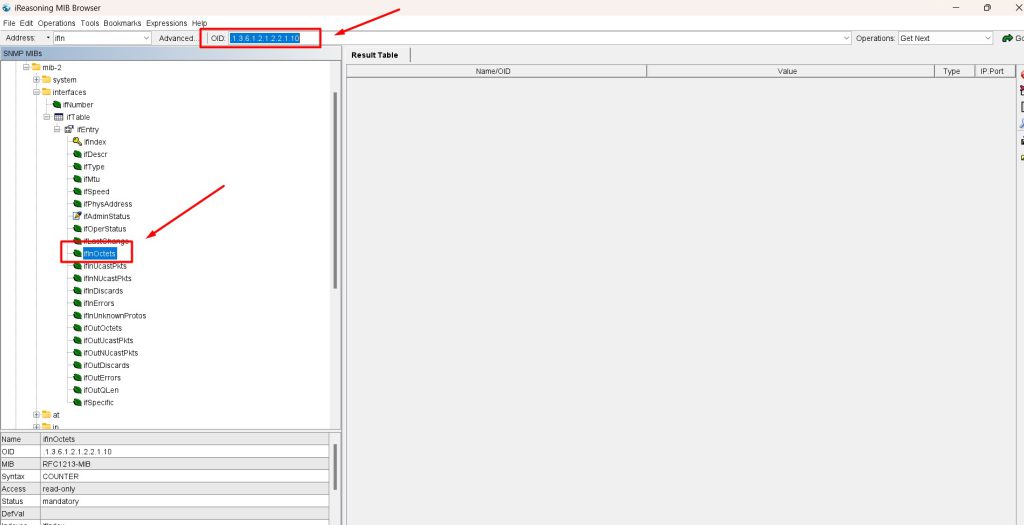Click the MIB tree vertical scrollbar
The height and width of the screenshot is (525, 1024).
pyautogui.click(x=335, y=190)
